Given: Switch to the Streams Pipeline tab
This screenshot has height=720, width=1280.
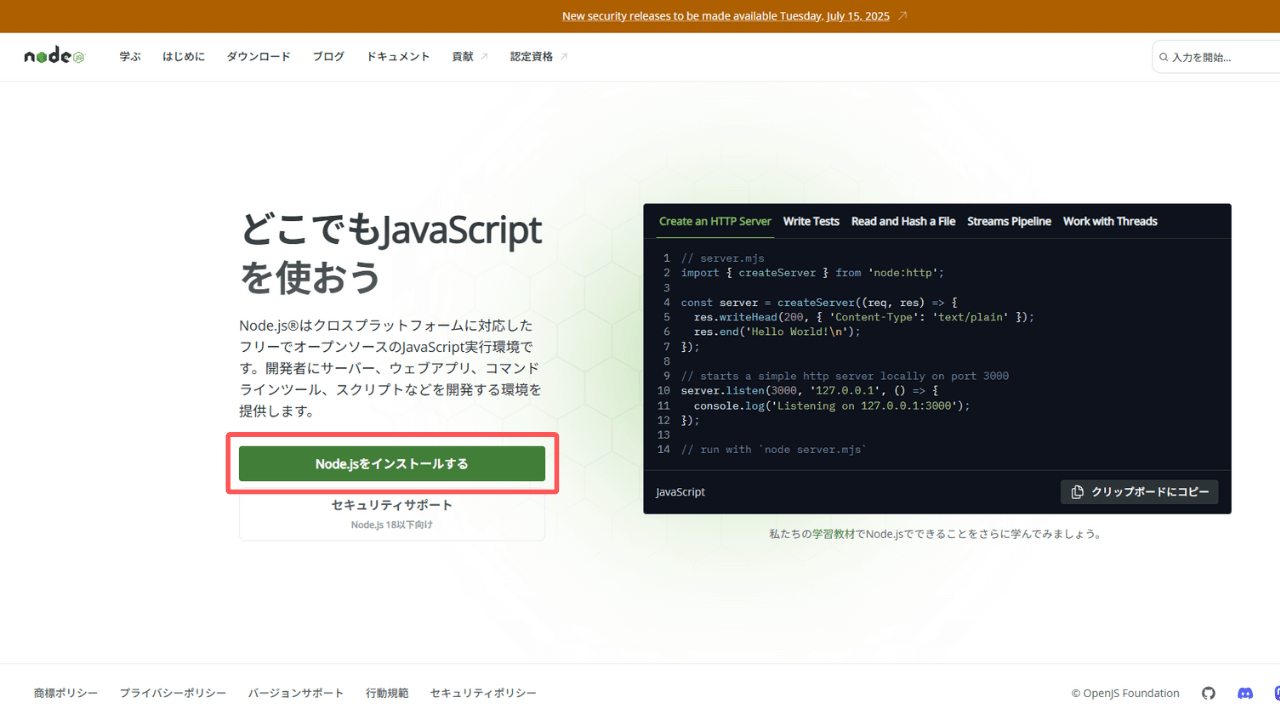Looking at the screenshot, I should tap(1009, 221).
